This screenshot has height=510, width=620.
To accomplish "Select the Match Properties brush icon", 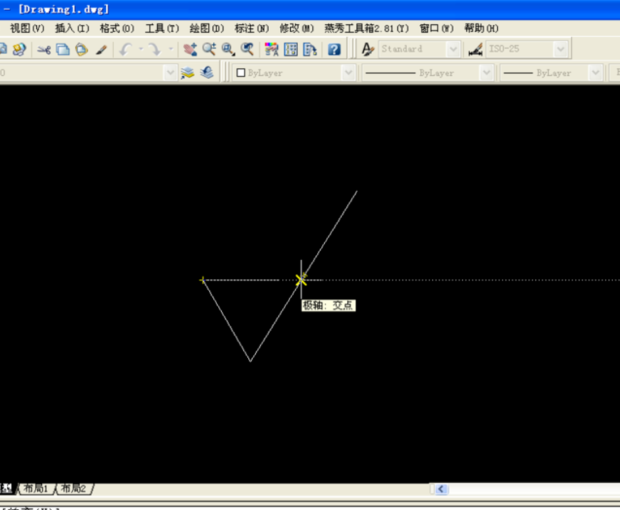I will [101, 49].
